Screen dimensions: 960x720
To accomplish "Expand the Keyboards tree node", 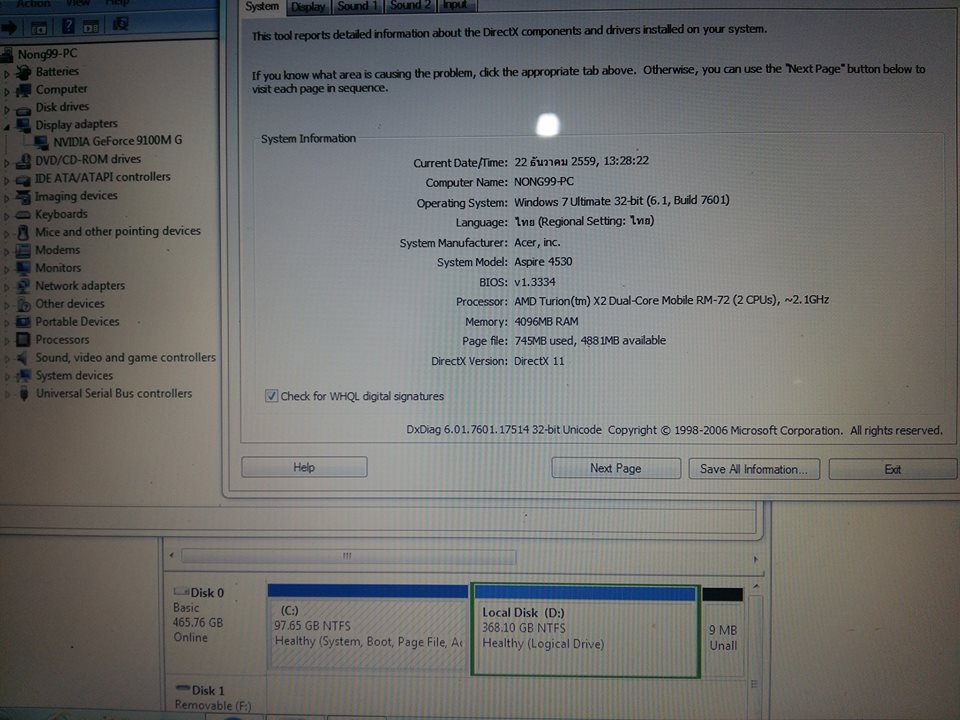I will click(7, 216).
